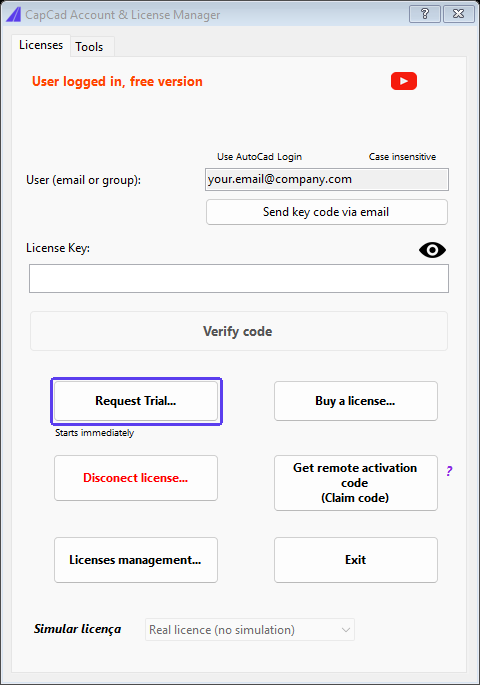This screenshot has width=480, height=685.
Task: Click the 'Use AutoCad Login' label
Action: (259, 157)
